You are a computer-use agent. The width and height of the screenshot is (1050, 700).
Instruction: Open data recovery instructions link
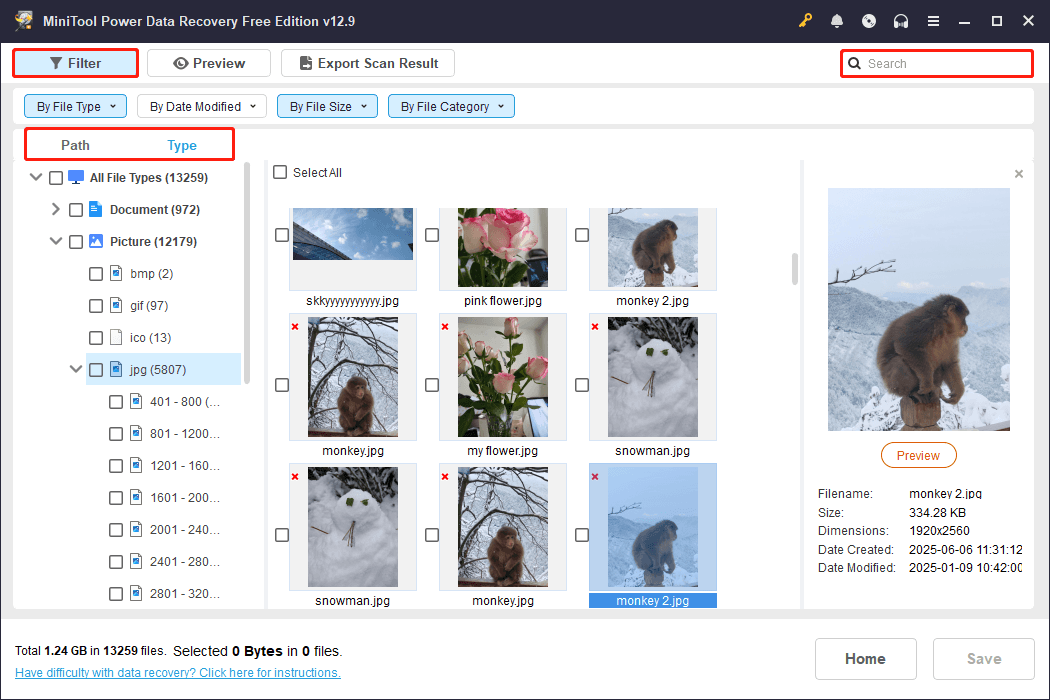coord(177,673)
